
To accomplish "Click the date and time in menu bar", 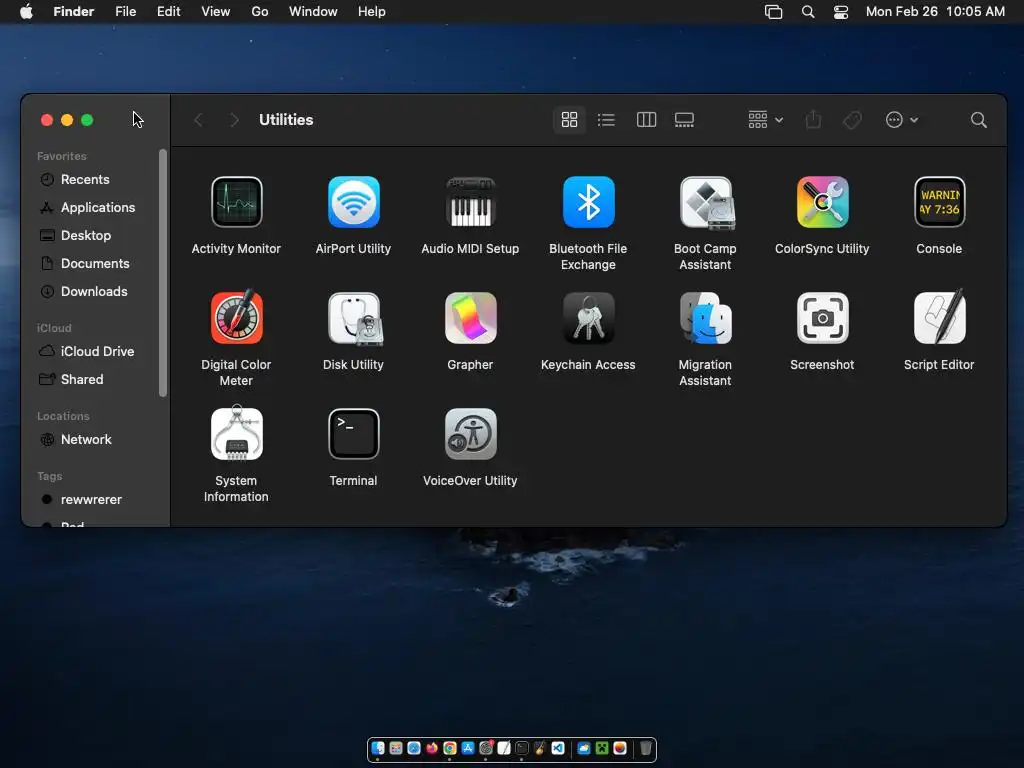I will pos(935,12).
